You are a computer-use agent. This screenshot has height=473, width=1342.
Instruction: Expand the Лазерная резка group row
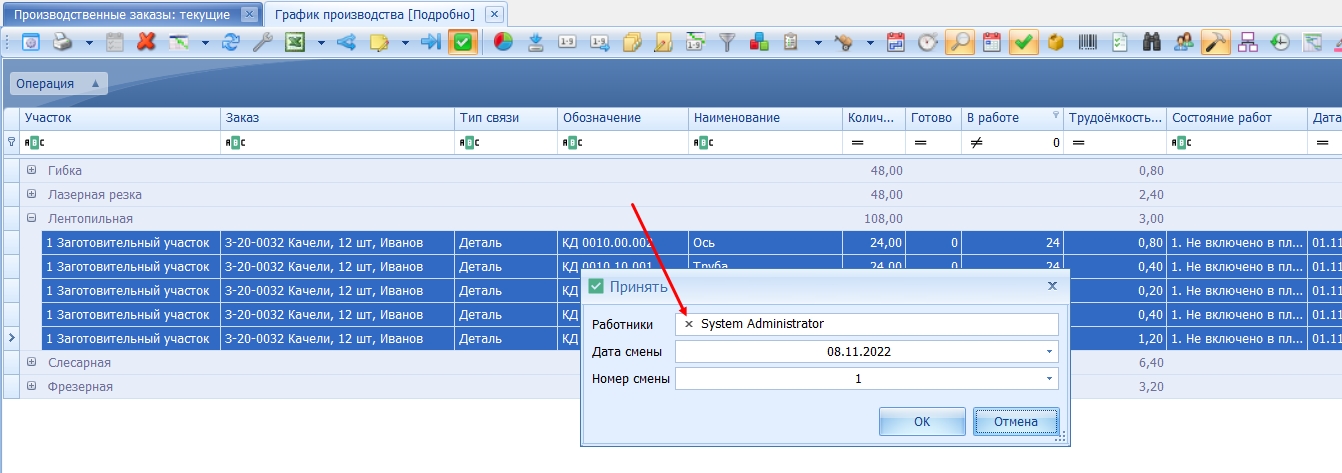coord(31,194)
